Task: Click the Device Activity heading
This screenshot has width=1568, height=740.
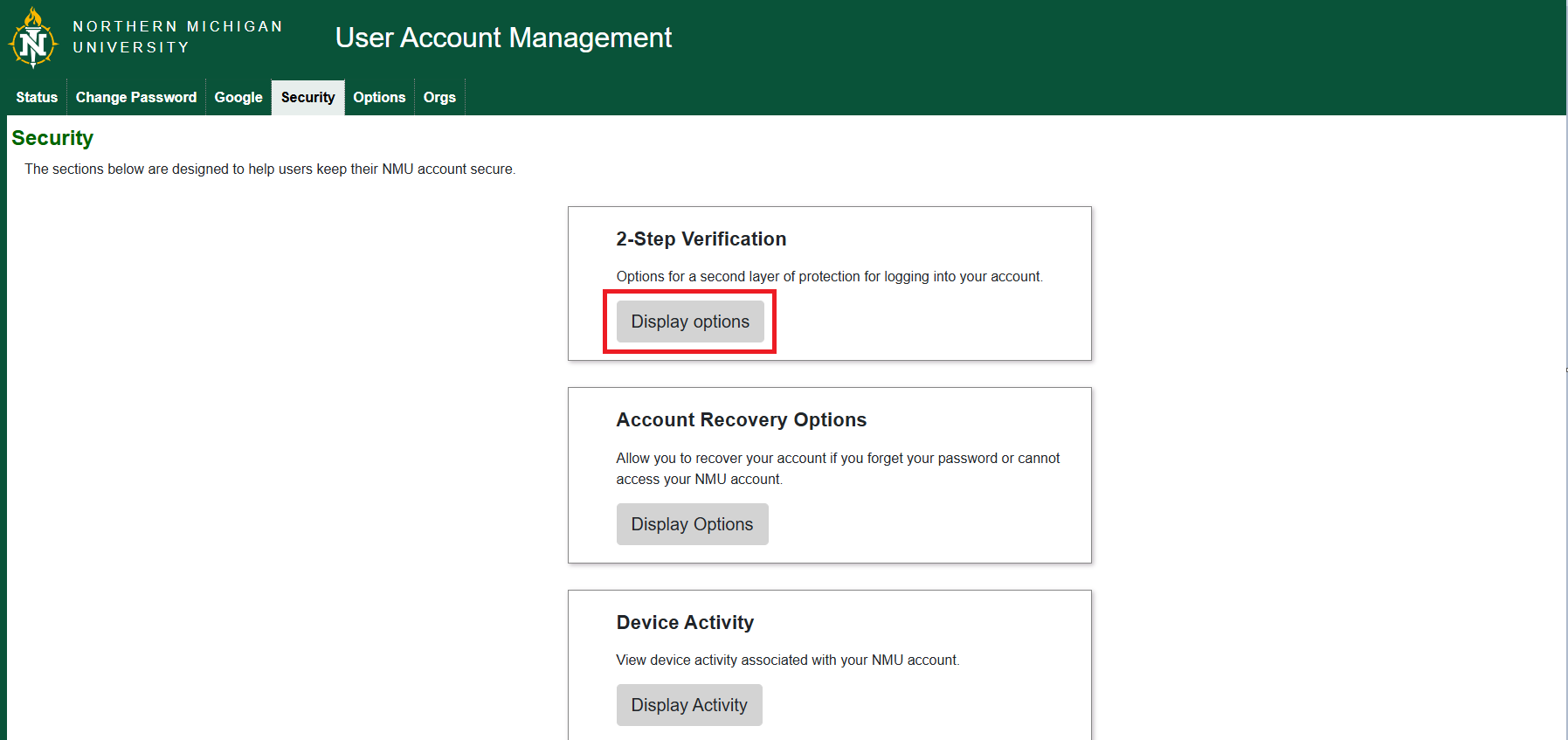Action: pos(685,622)
